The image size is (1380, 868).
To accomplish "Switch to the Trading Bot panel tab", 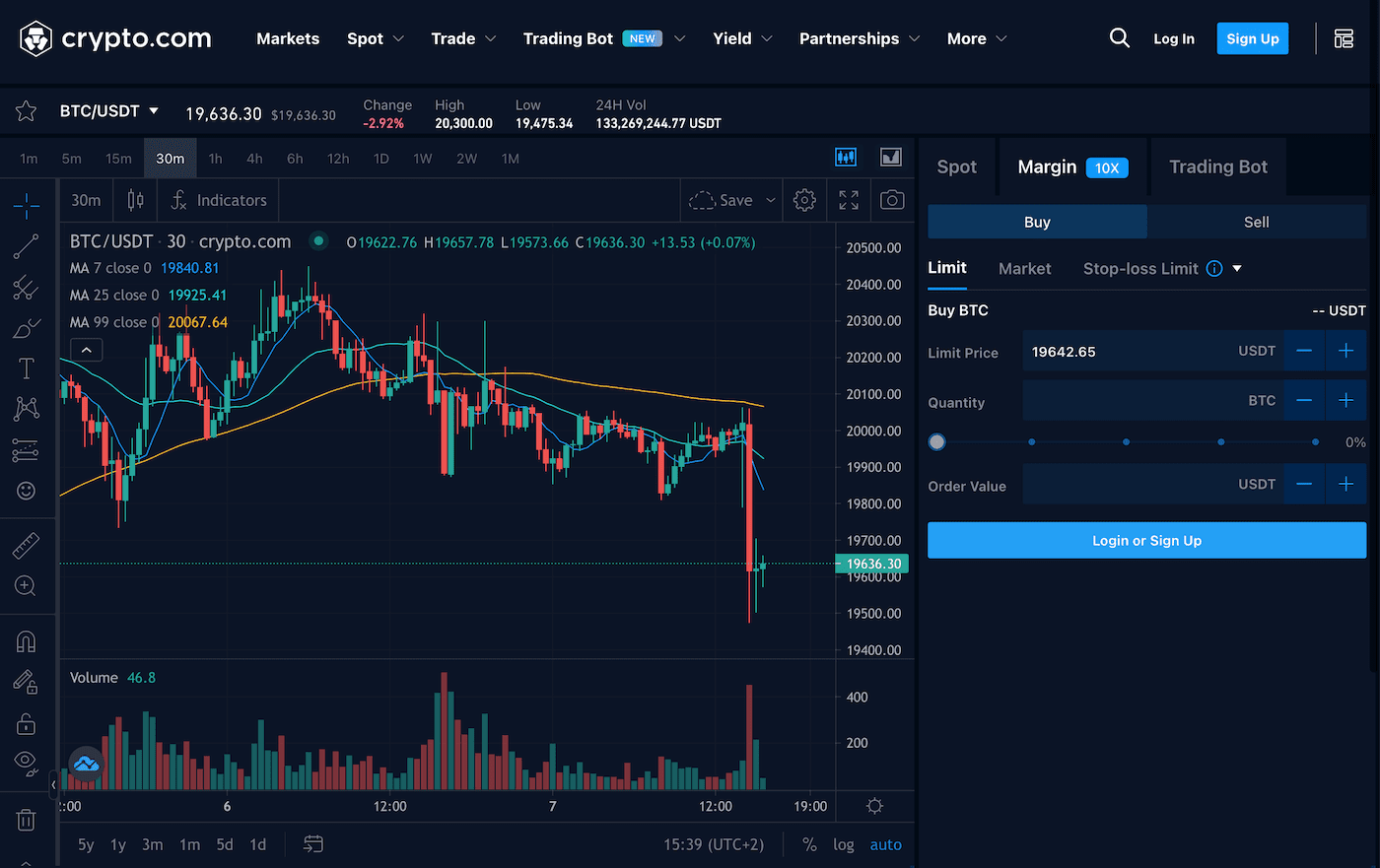I will (x=1218, y=167).
